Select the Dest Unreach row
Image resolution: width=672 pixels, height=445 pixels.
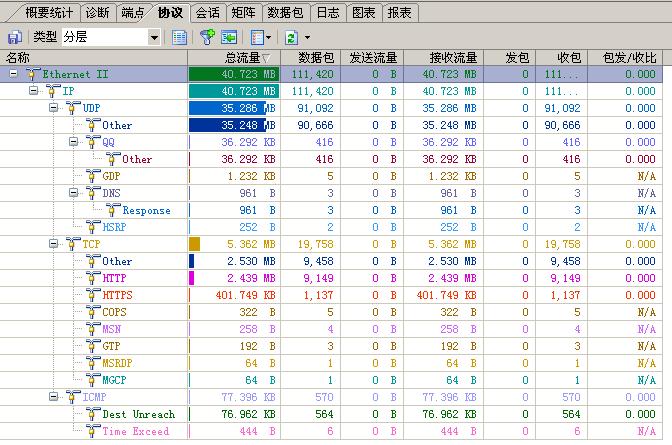[138, 414]
